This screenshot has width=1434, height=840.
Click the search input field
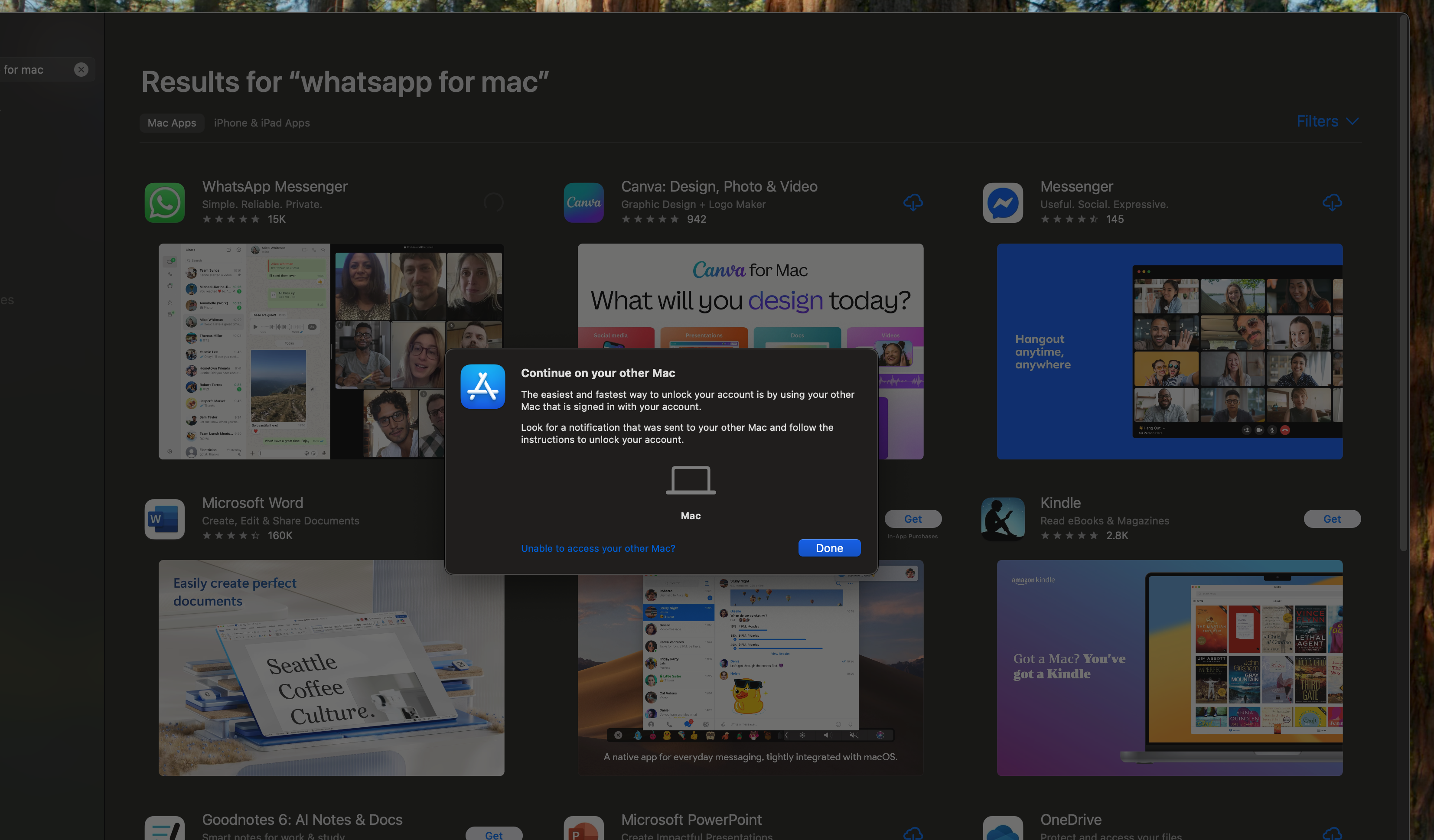point(34,69)
